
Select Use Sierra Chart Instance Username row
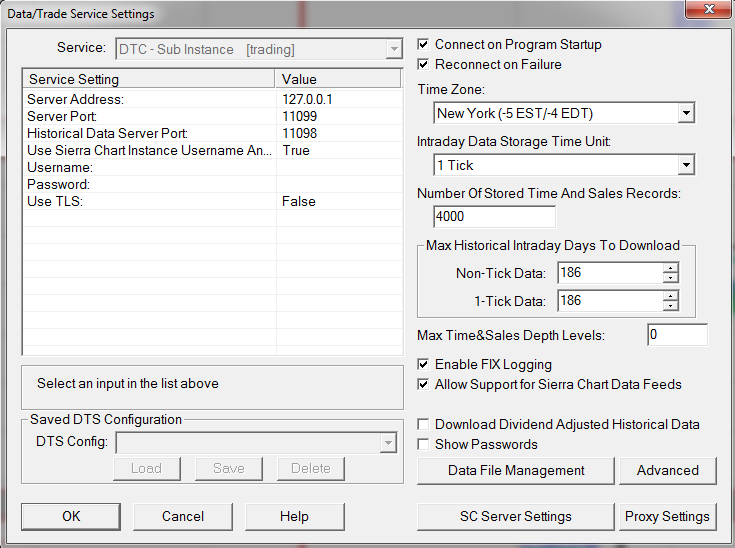click(x=213, y=150)
